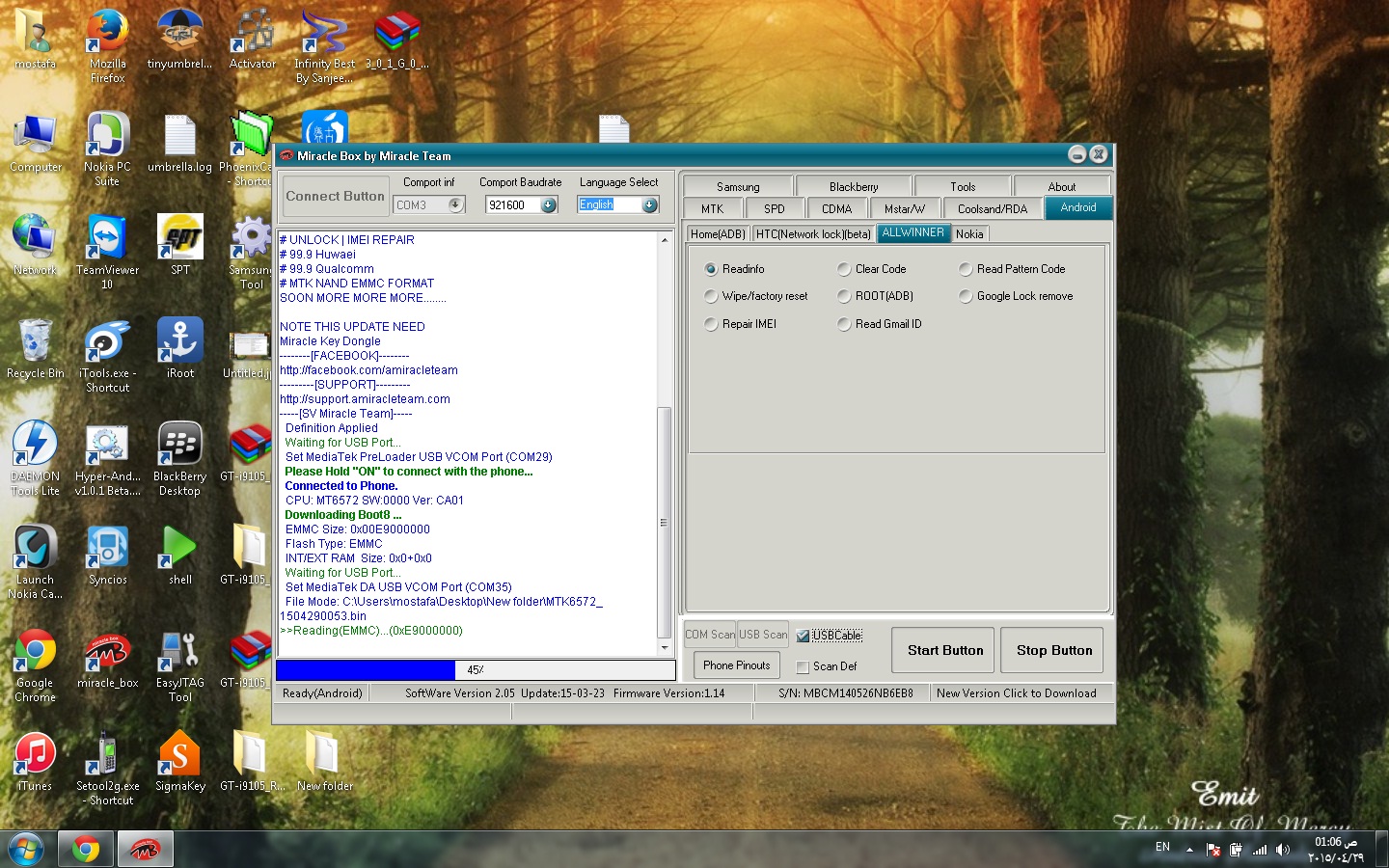The width and height of the screenshot is (1389, 868).
Task: Toggle the USBCable checkbox
Action: point(803,636)
